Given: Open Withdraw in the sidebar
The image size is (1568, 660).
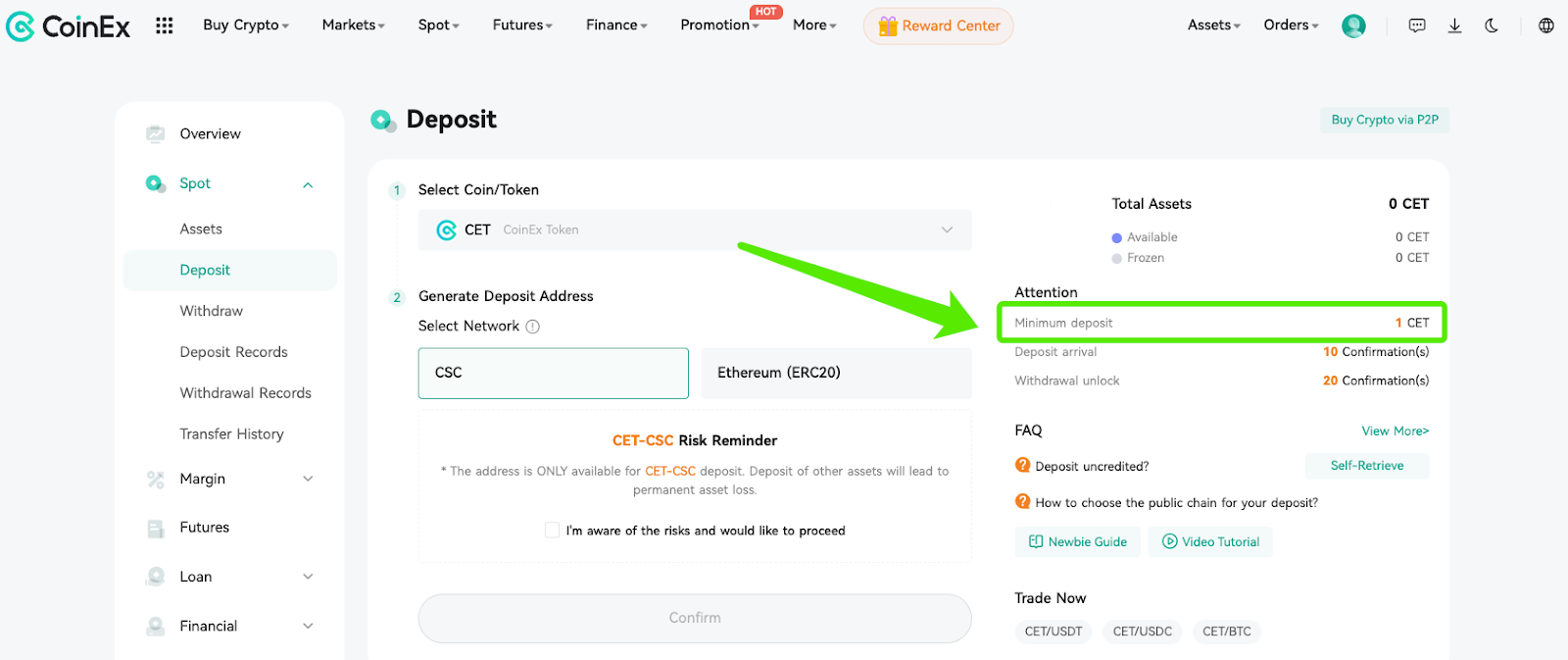Looking at the screenshot, I should click(212, 311).
